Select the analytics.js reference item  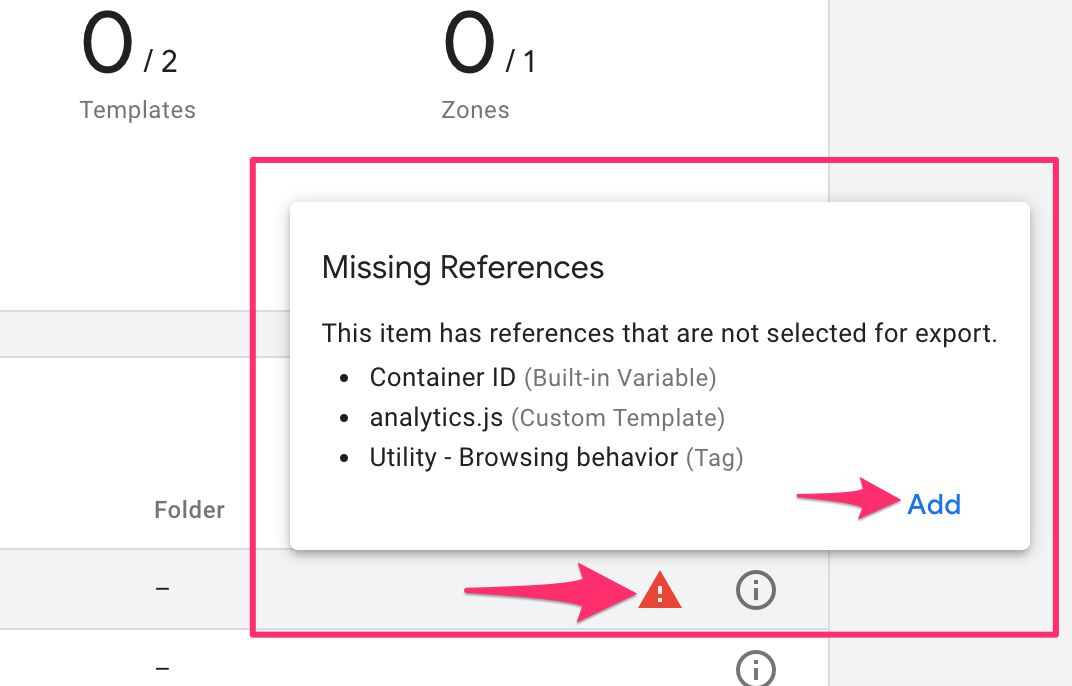point(436,417)
